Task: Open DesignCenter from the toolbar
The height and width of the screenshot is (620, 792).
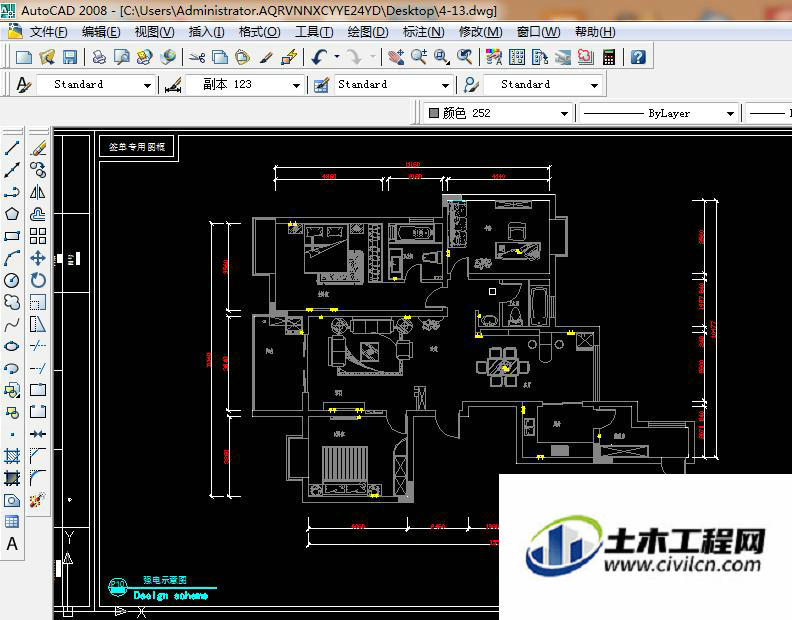Action: 517,57
